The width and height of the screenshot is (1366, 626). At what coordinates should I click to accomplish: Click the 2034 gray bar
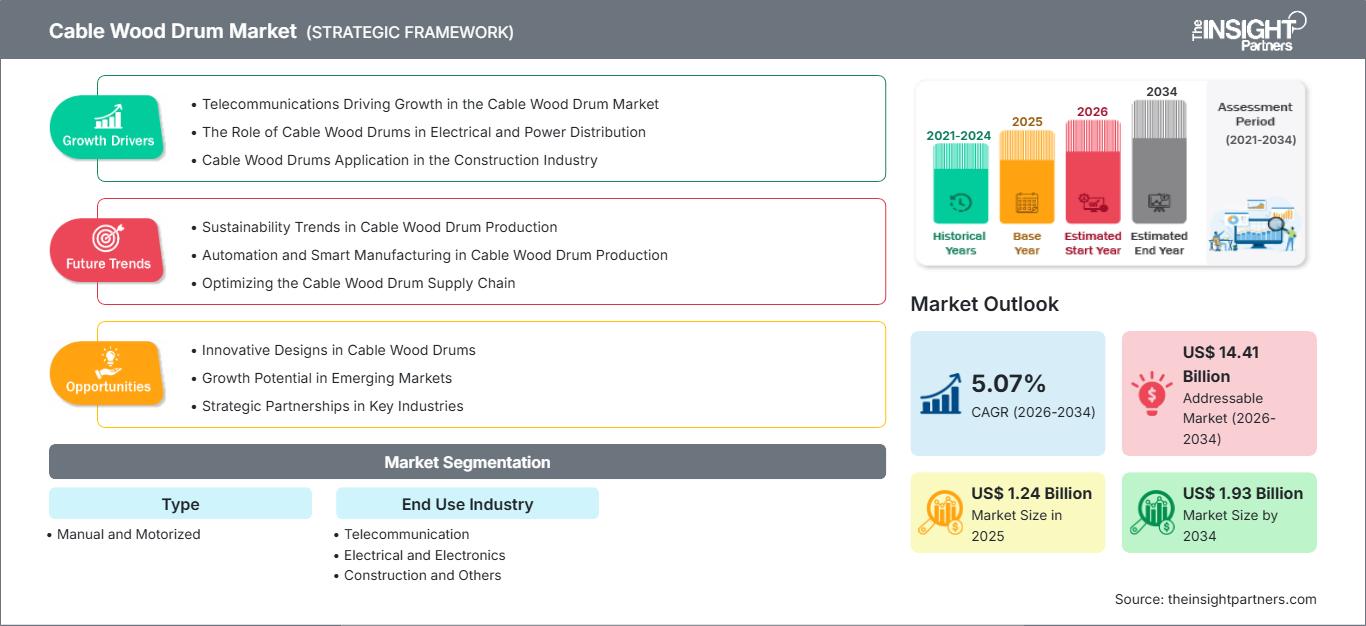coord(1159,161)
